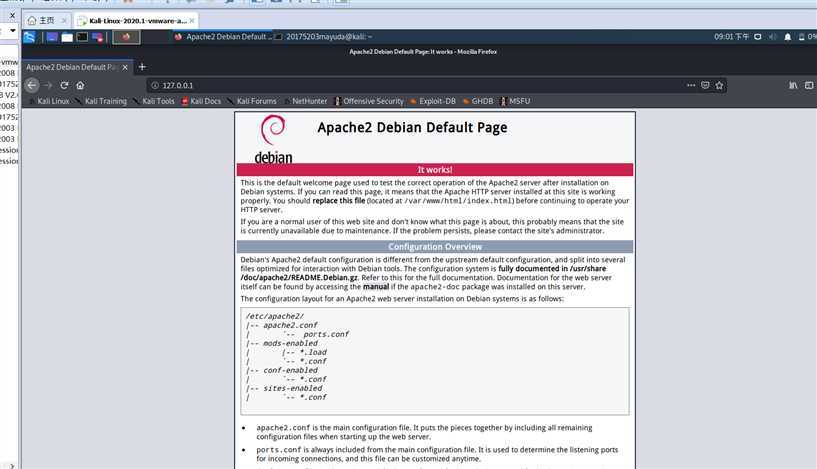This screenshot has height=469, width=817.
Task: Click the address bar showing 127.0.0.1
Action: 400,85
